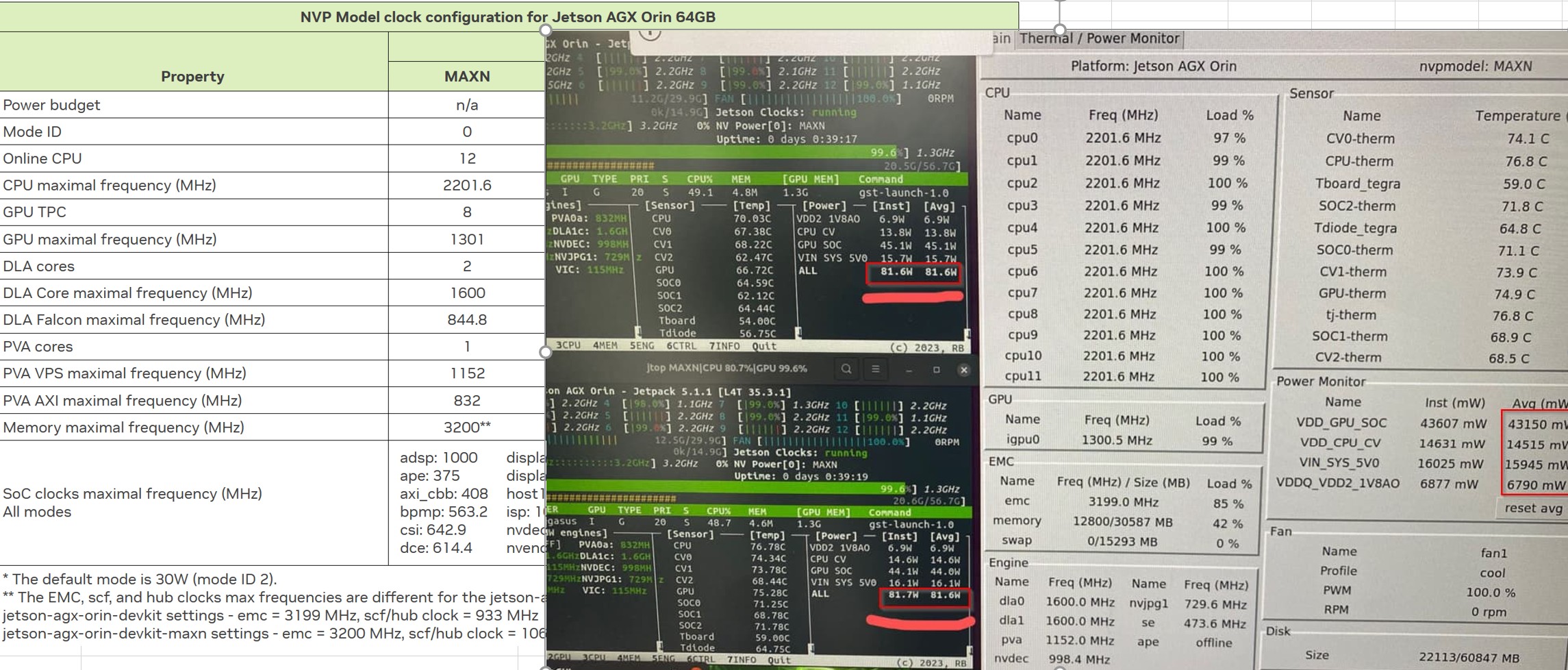Click the emc 3199.0 MHz row
The height and width of the screenshot is (670, 1568).
coord(1124,501)
